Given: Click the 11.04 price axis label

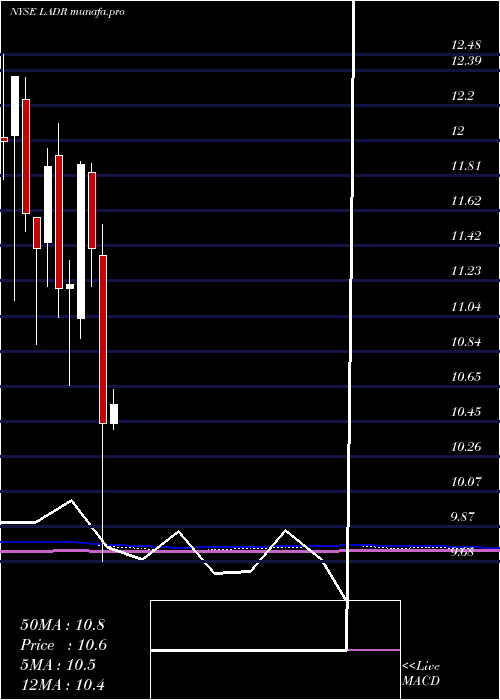Looking at the screenshot, I should point(466,307).
